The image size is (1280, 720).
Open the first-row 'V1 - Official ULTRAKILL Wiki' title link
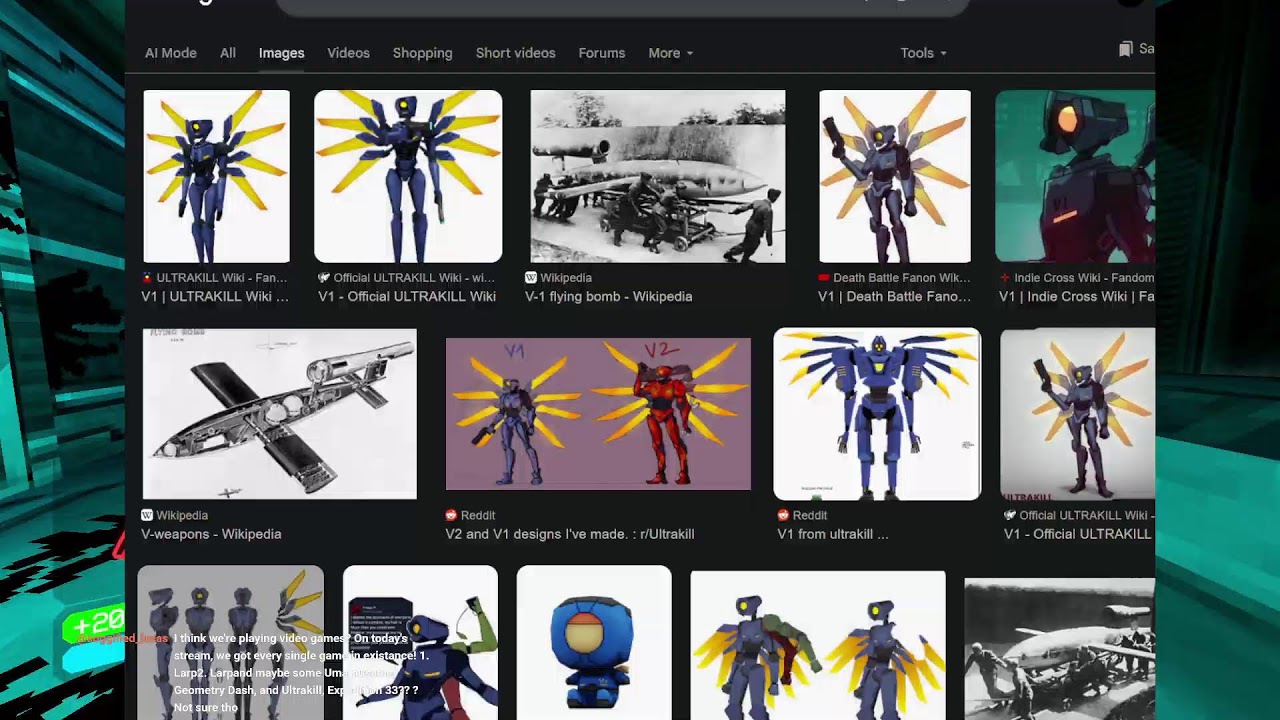[407, 297]
